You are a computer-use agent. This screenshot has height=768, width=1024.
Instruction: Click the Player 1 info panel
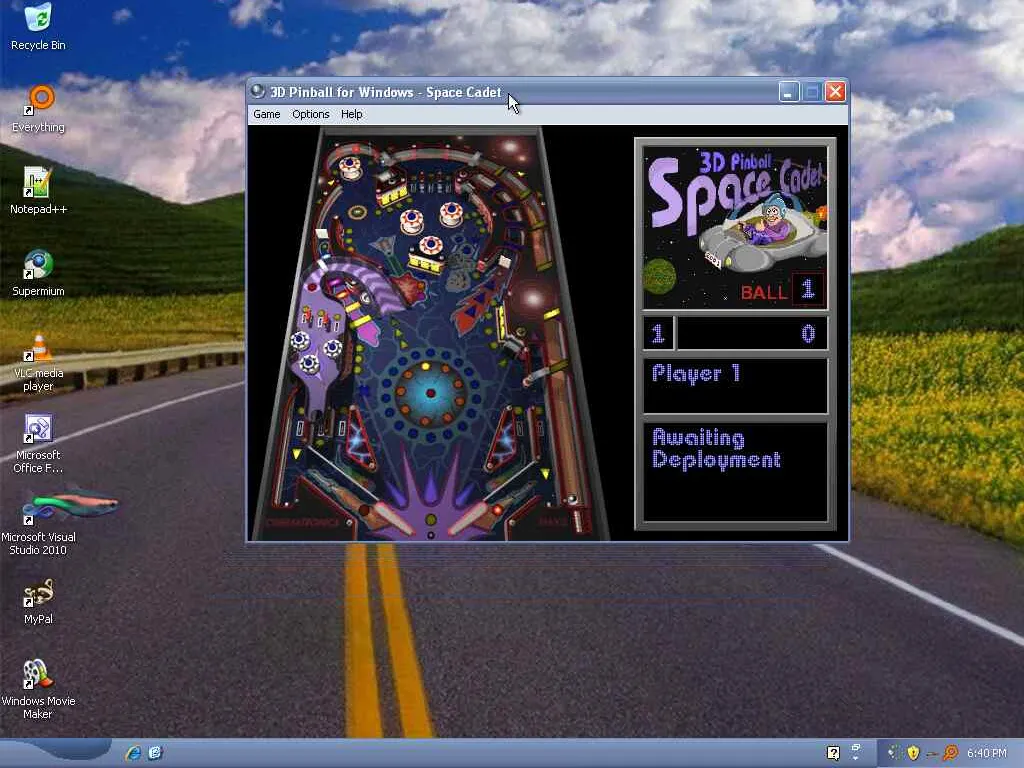click(735, 386)
